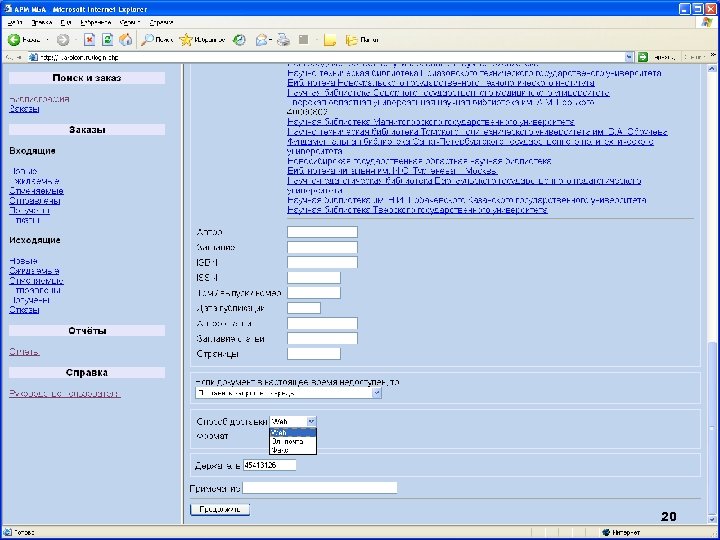Viewport: 720px width, 540px height.
Task: Click the ISSN input field
Action: [314, 277]
